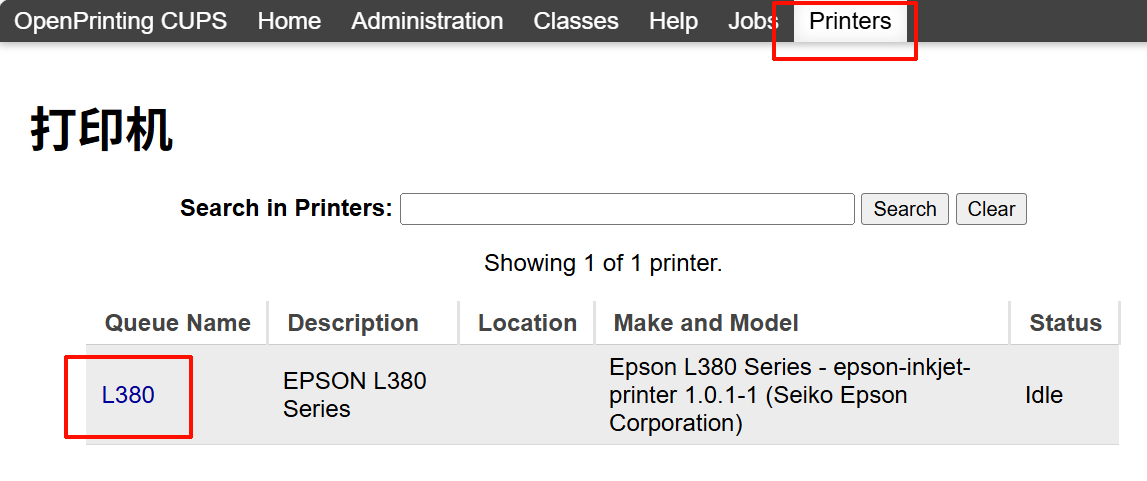The height and width of the screenshot is (481, 1147).
Task: View the Jobs tab
Action: [750, 21]
